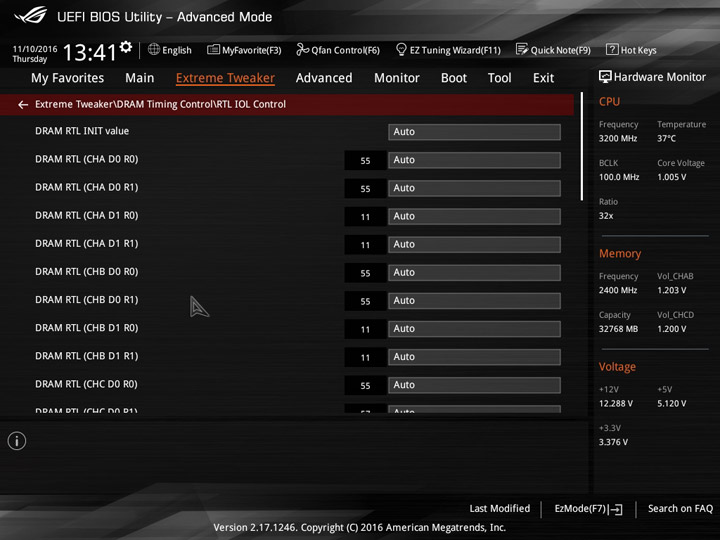The width and height of the screenshot is (720, 540).
Task: Go to the Exit tab
Action: [543, 78]
